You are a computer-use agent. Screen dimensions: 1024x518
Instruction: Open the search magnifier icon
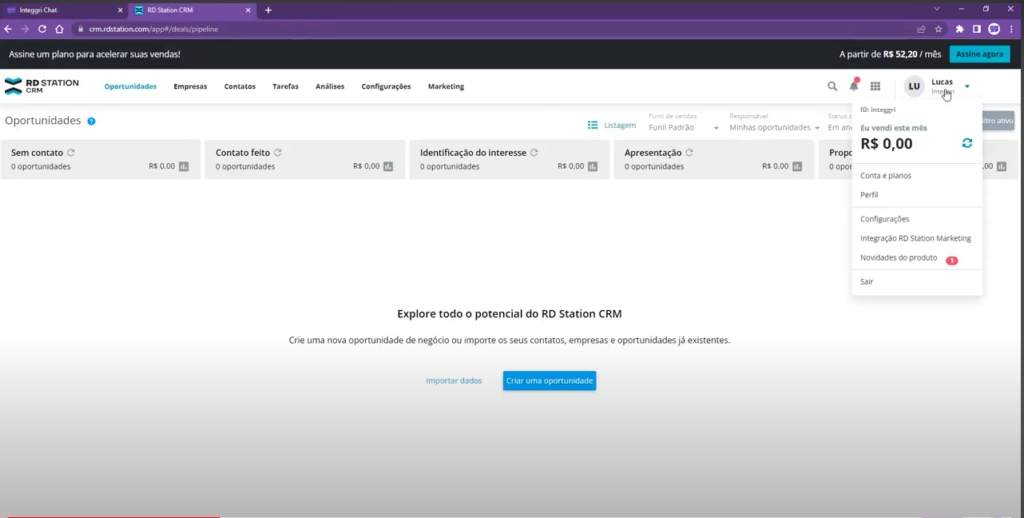(832, 86)
